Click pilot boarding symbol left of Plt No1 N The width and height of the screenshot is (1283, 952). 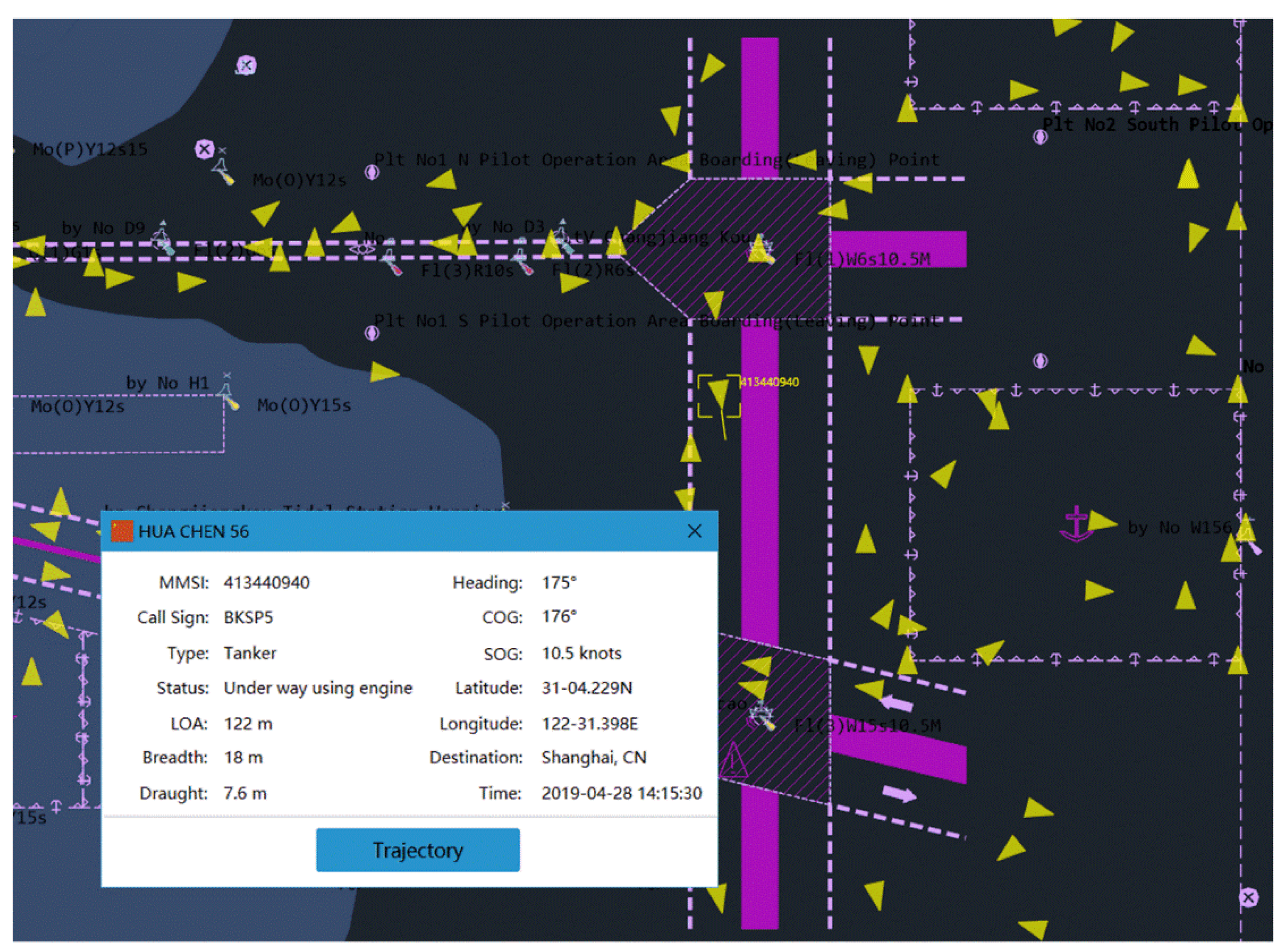tap(371, 172)
